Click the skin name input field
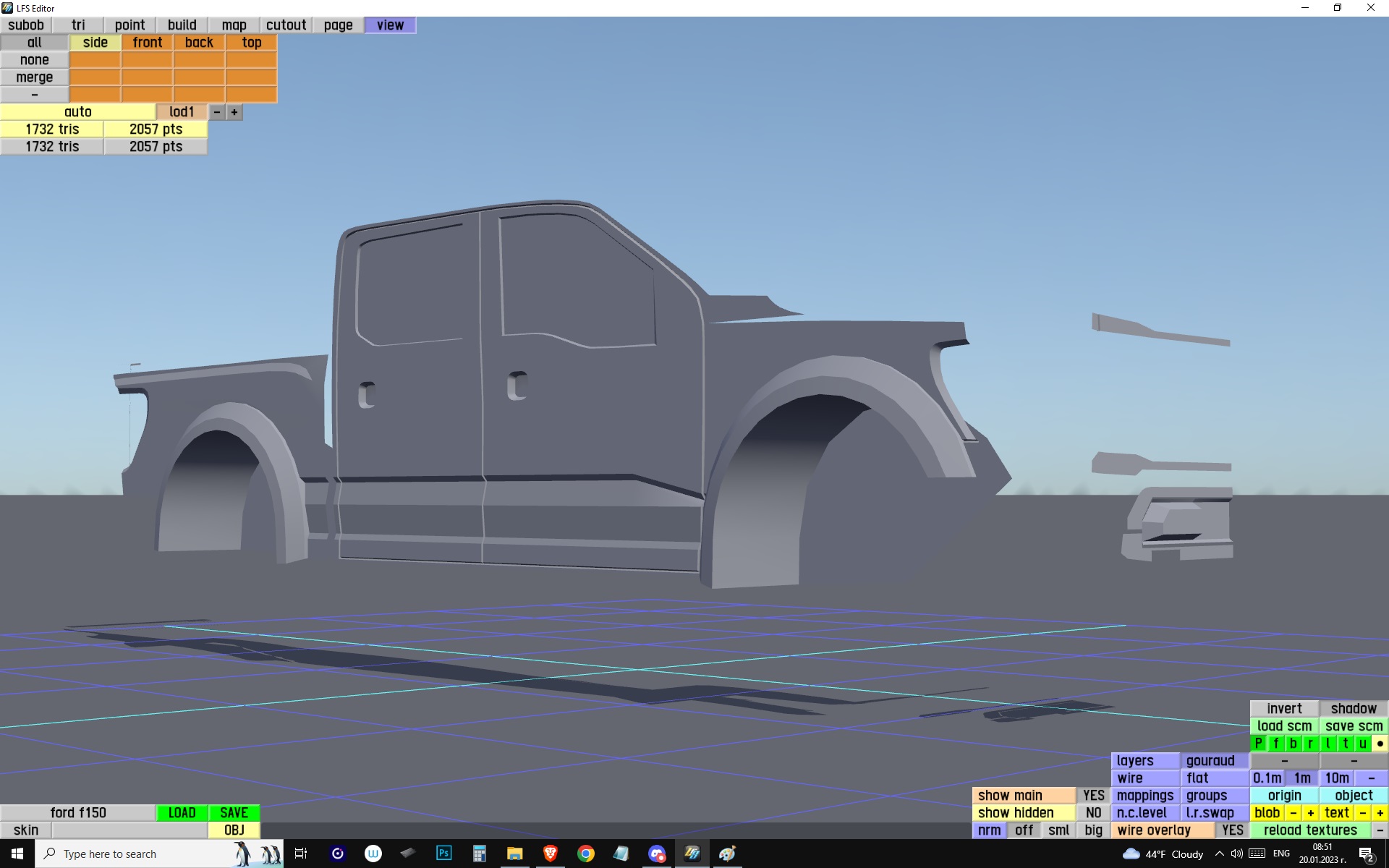The image size is (1389, 868). (x=129, y=830)
